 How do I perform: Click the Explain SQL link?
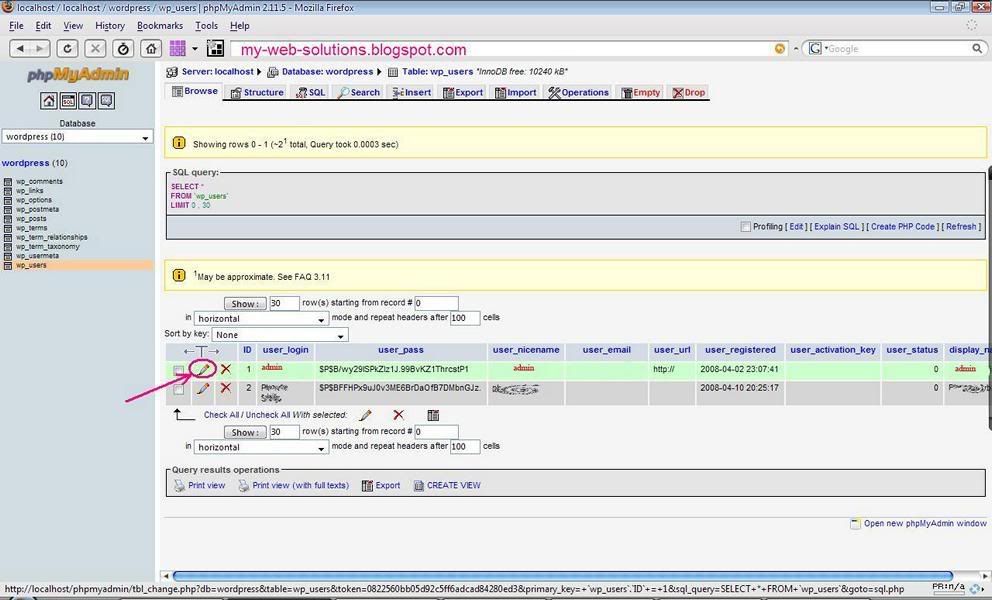tap(836, 227)
